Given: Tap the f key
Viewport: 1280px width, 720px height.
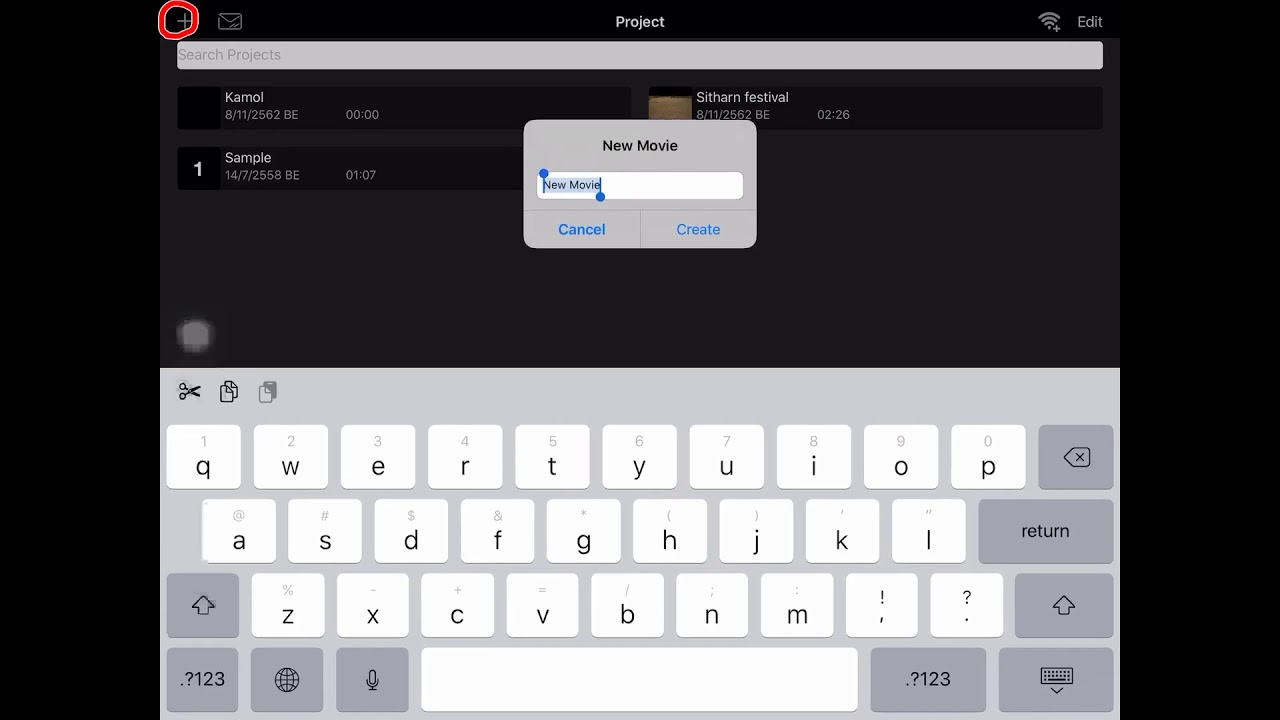Looking at the screenshot, I should click(498, 531).
